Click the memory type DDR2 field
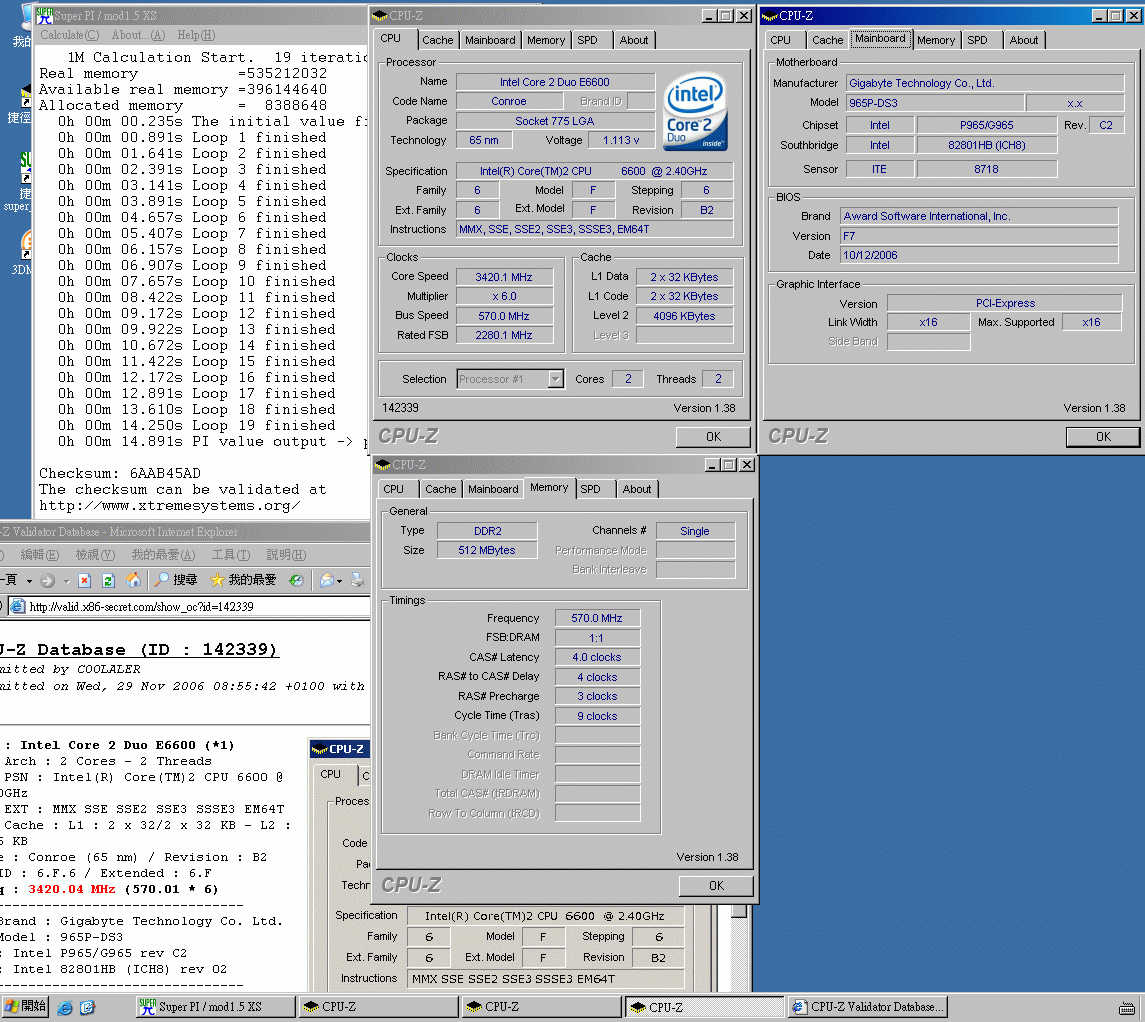Viewport: 1145px width, 1022px height. pos(487,531)
